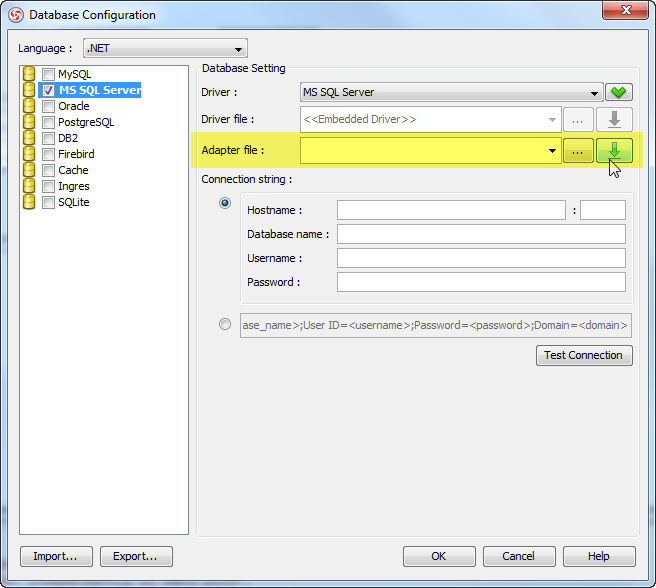
Task: Click the Database Configuration title bar app icon
Action: tap(16, 15)
